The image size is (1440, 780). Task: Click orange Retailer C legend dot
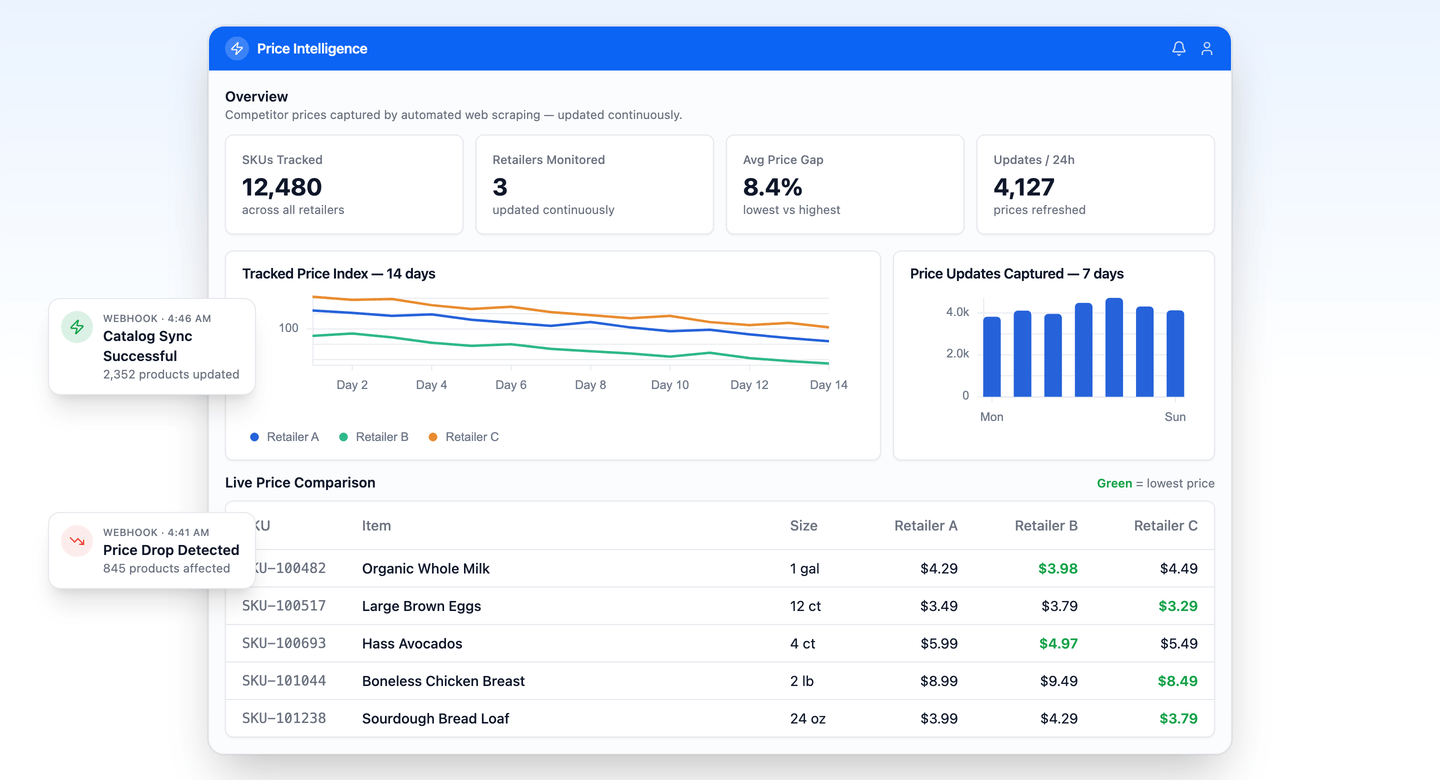[x=433, y=437]
